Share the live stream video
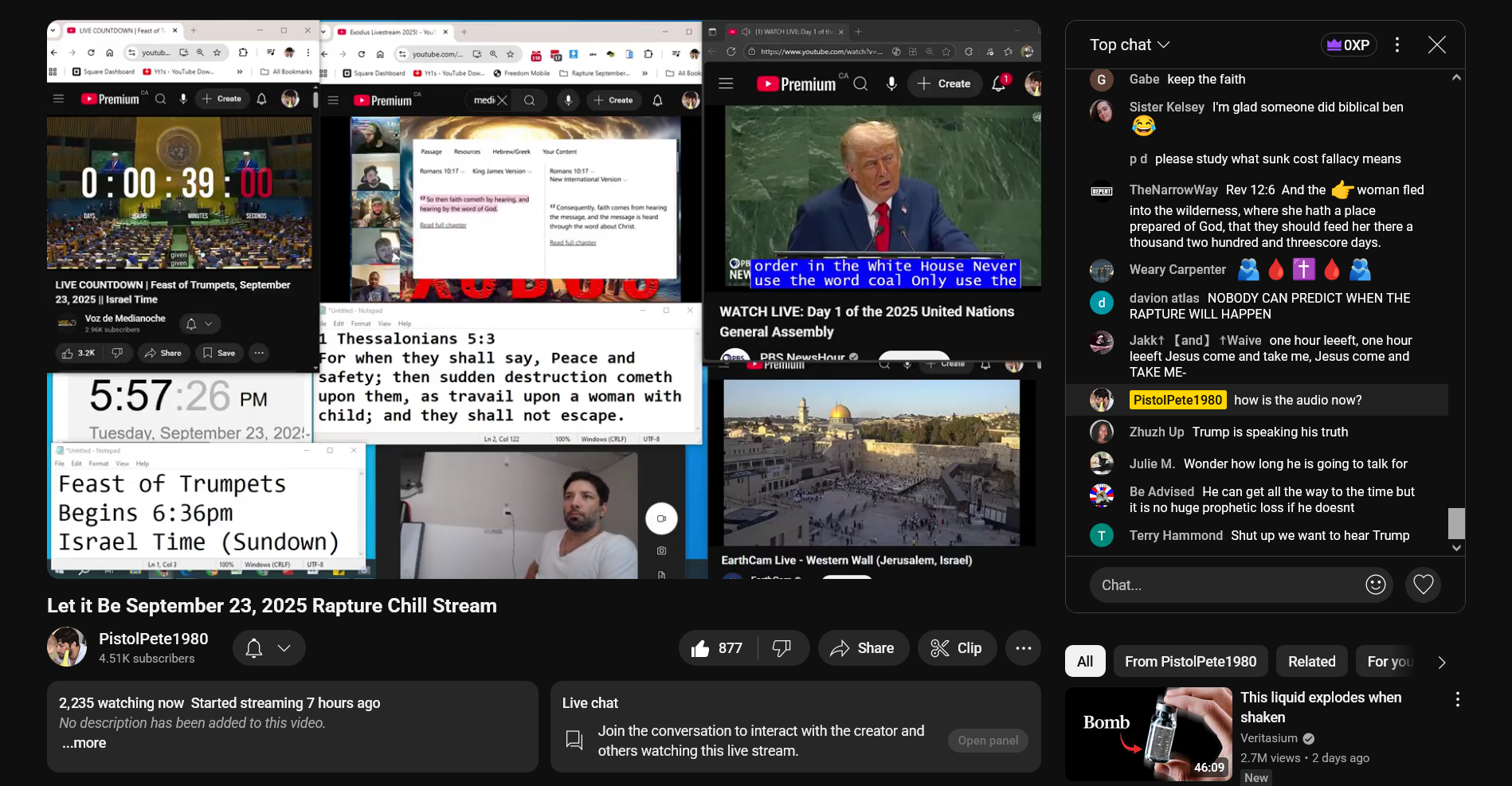The image size is (1512, 786). tap(863, 648)
